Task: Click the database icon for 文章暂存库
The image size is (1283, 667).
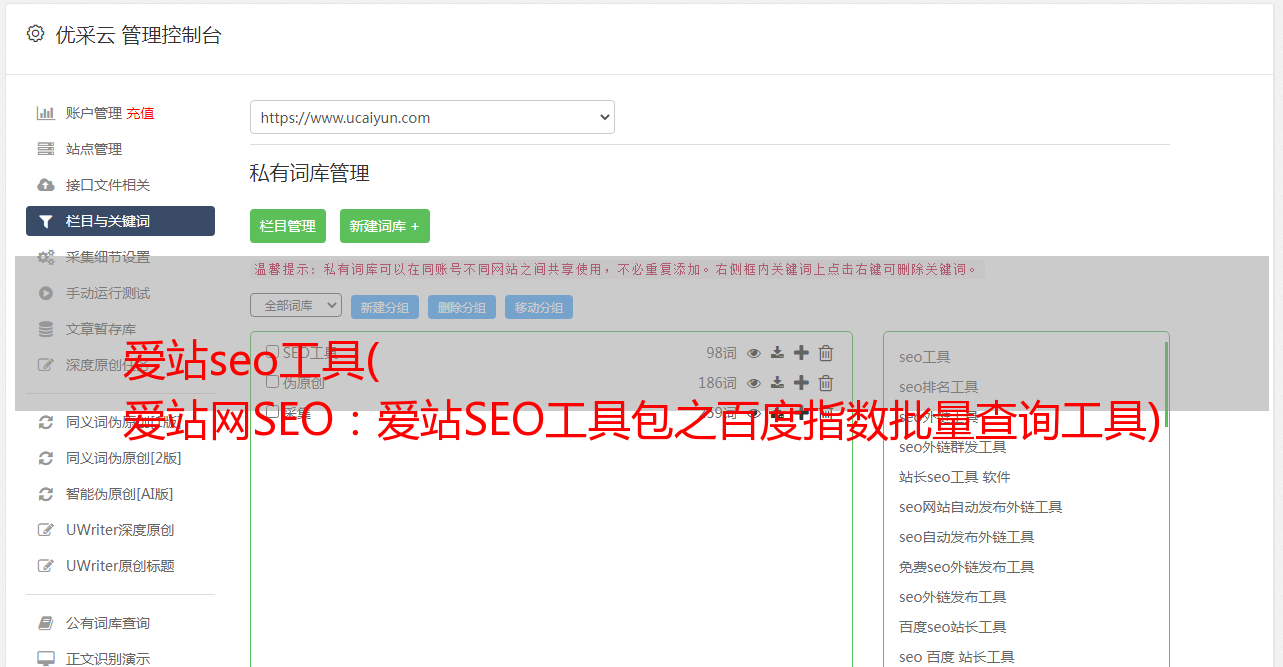Action: 45,329
